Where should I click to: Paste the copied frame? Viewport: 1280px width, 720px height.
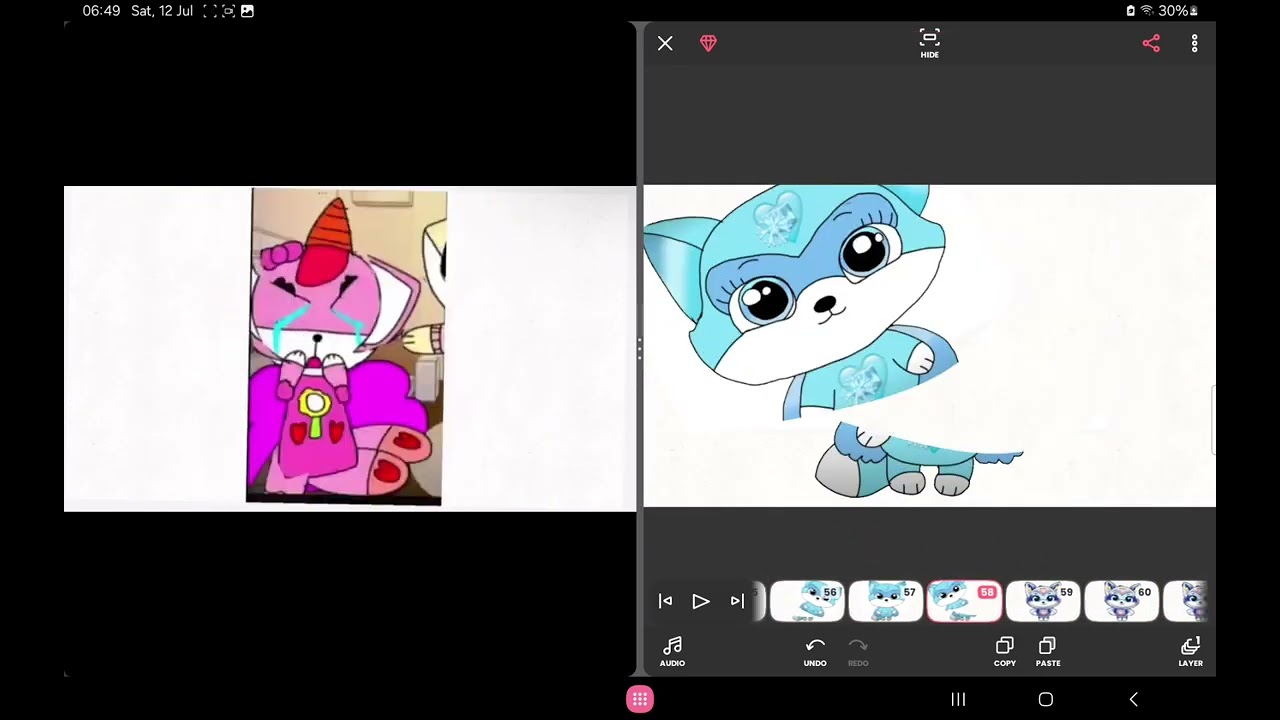tap(1047, 651)
